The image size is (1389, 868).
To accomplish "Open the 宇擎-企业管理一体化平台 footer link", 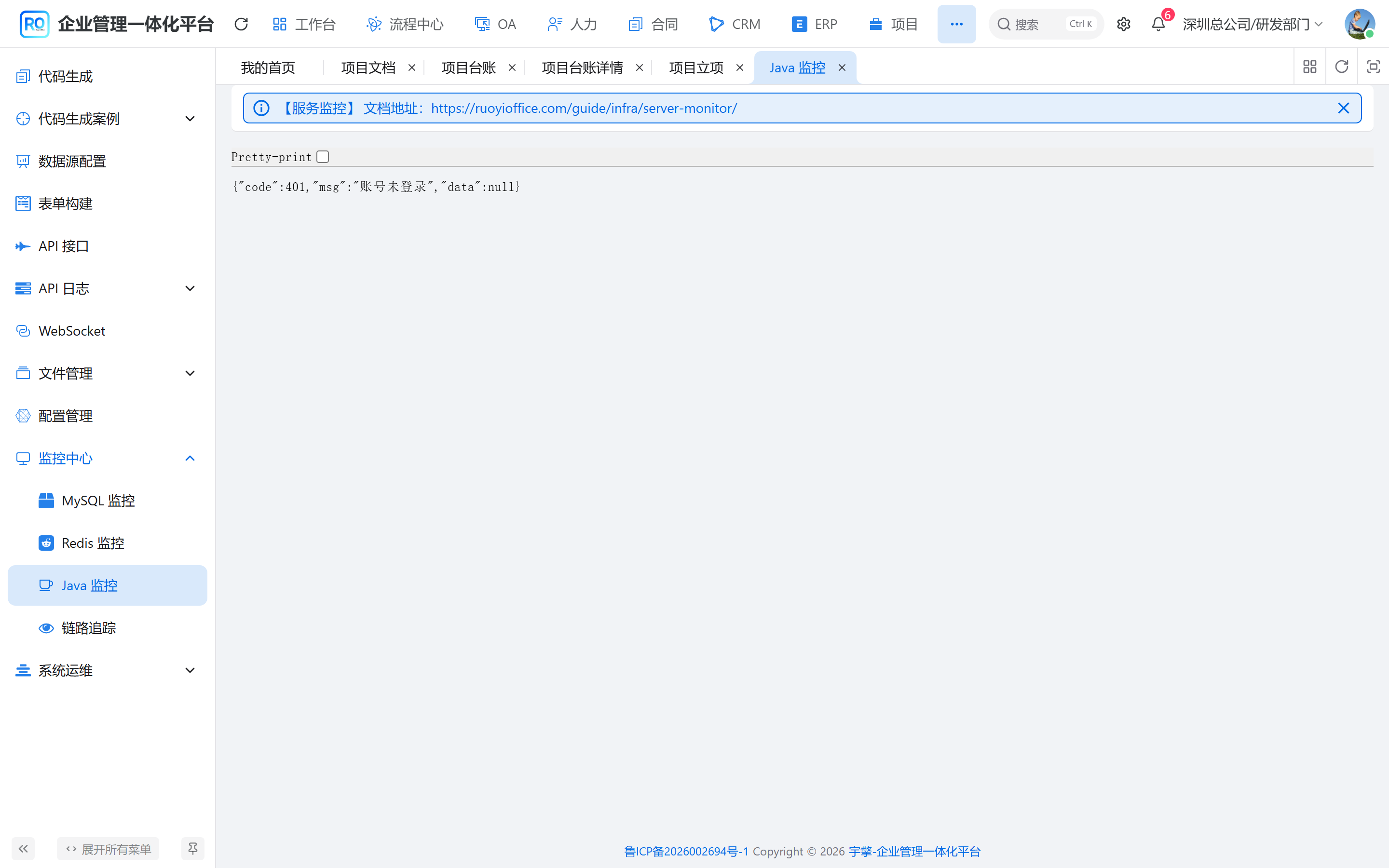I will pos(915,851).
